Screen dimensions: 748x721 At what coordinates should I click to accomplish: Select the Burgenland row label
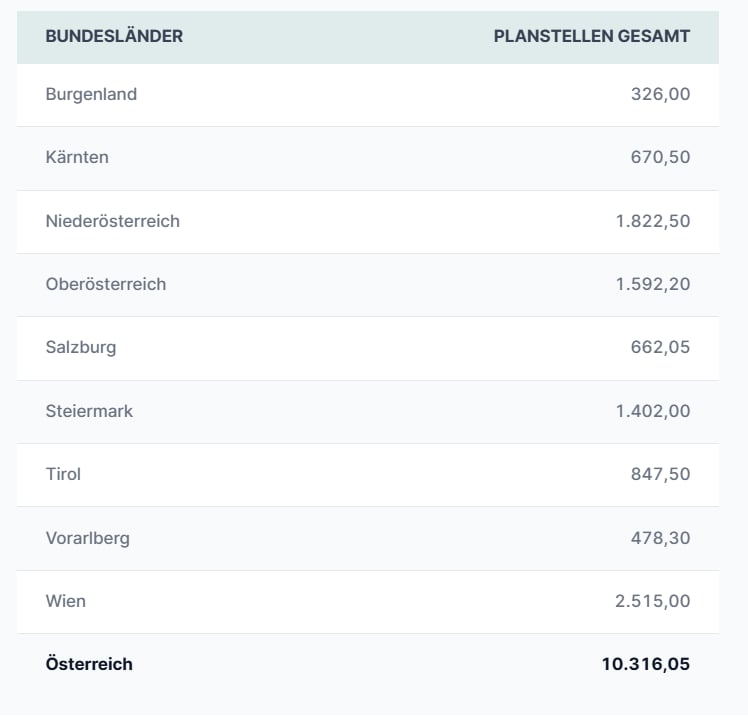click(x=91, y=94)
